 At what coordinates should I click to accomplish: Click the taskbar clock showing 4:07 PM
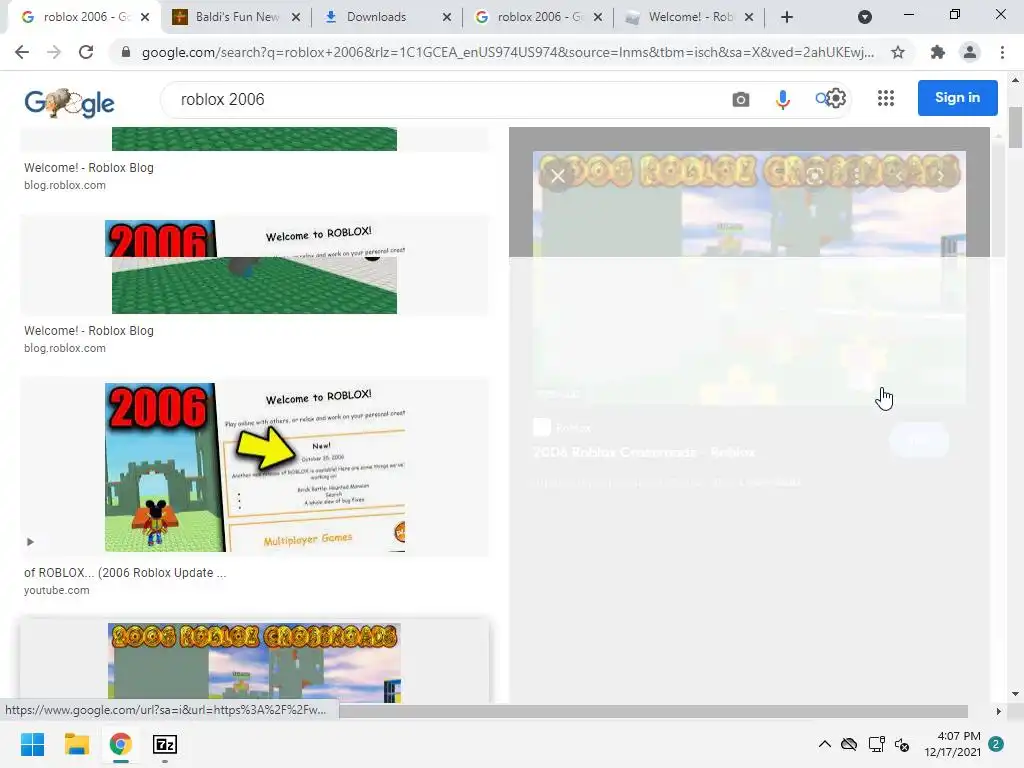tap(952, 744)
